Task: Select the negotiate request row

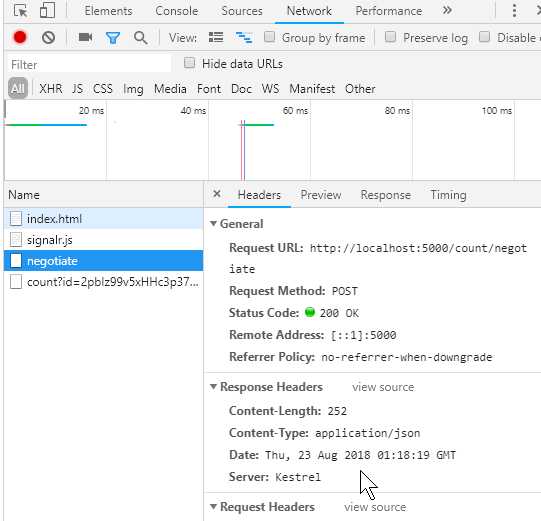Action: click(104, 260)
